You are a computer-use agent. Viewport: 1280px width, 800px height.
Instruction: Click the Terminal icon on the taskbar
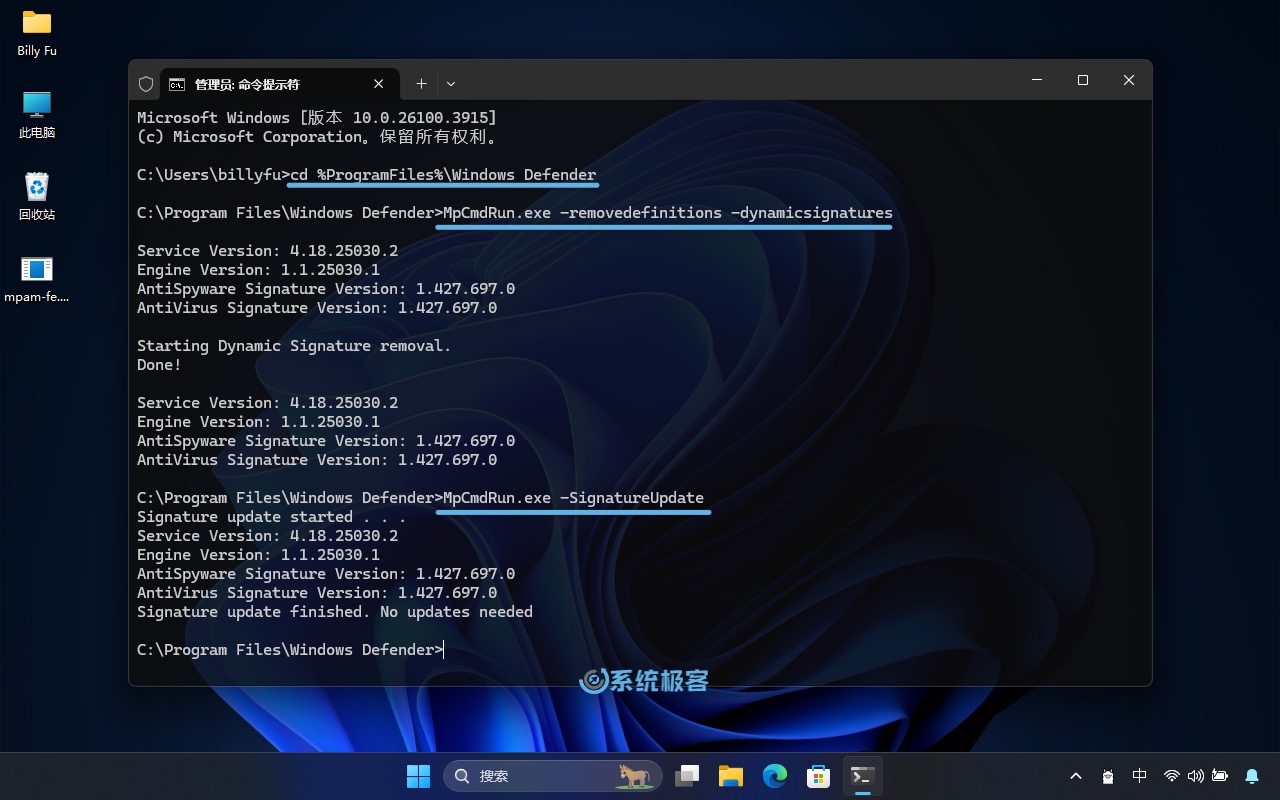point(863,776)
